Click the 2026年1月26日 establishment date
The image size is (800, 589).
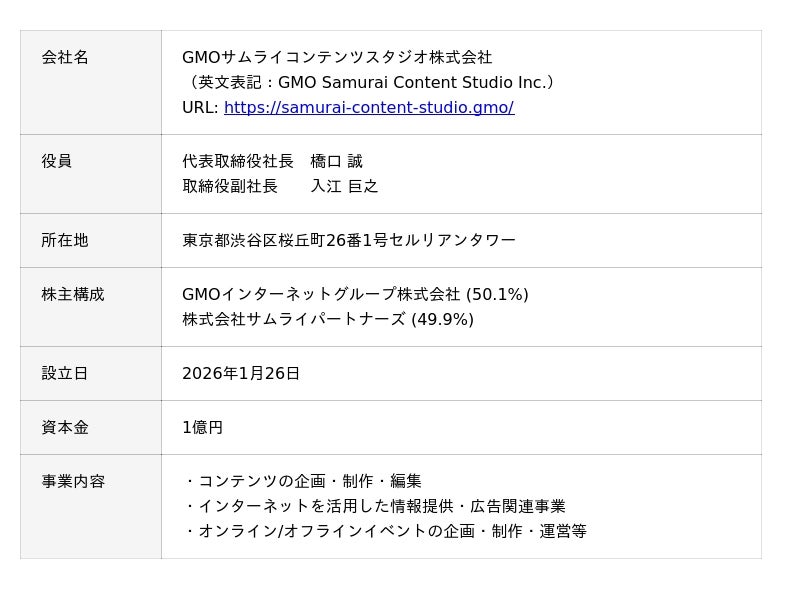241,374
